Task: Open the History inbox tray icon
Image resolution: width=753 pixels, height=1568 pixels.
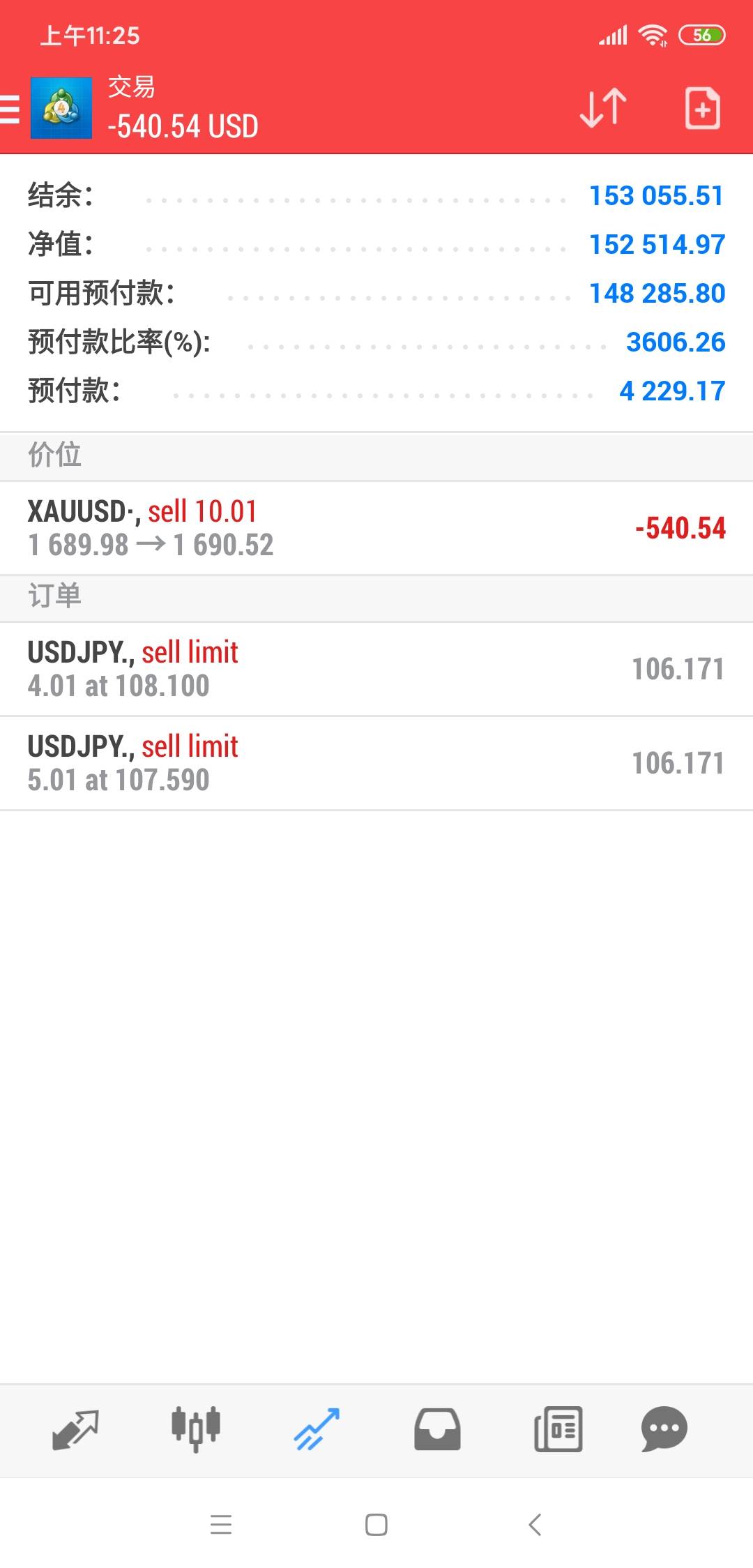Action: (437, 1428)
